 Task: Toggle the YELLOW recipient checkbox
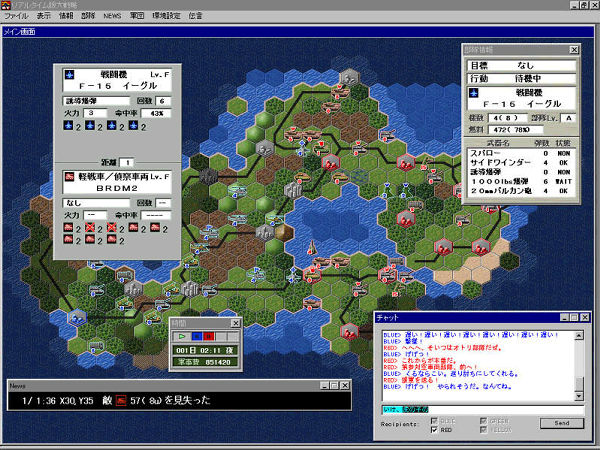(x=483, y=430)
